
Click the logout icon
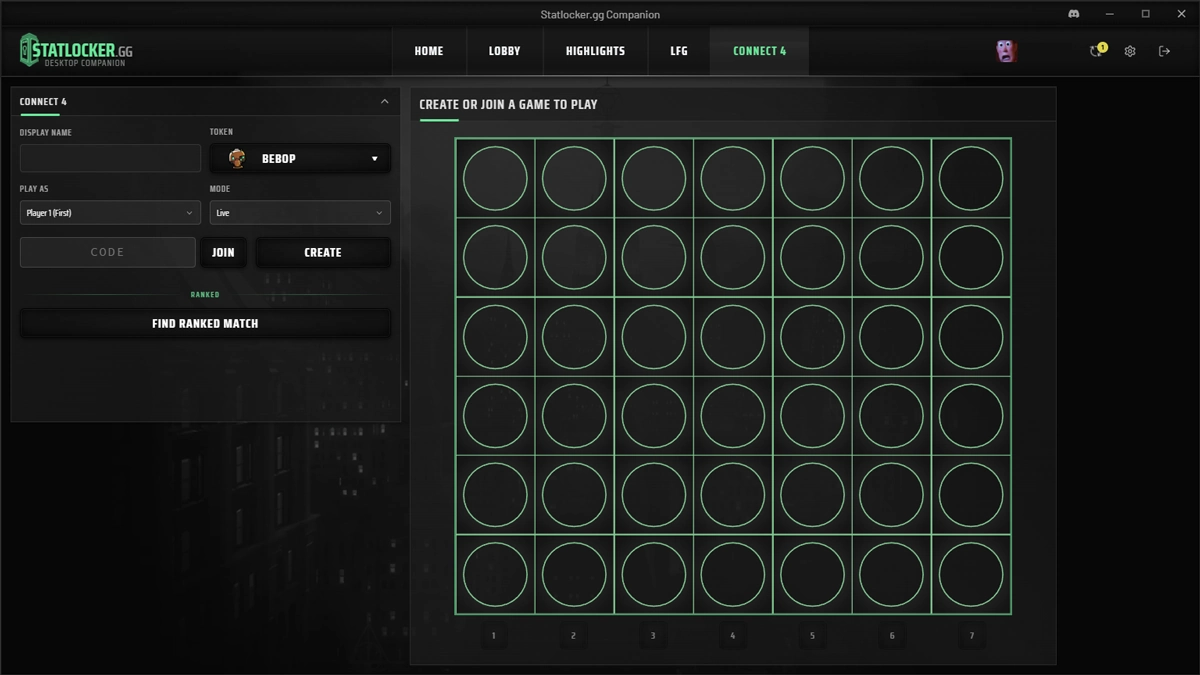[1164, 51]
